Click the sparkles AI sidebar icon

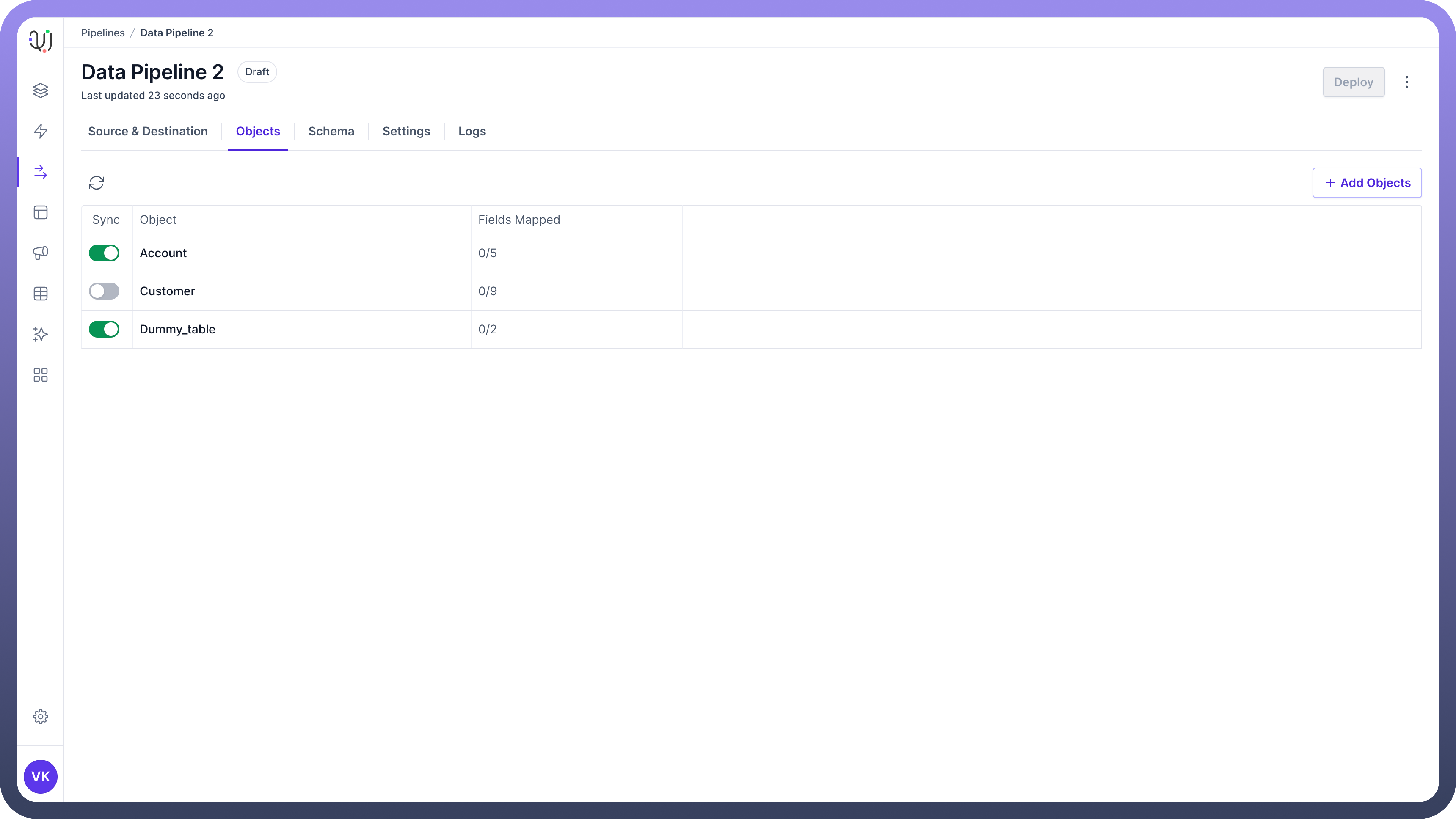click(x=40, y=334)
